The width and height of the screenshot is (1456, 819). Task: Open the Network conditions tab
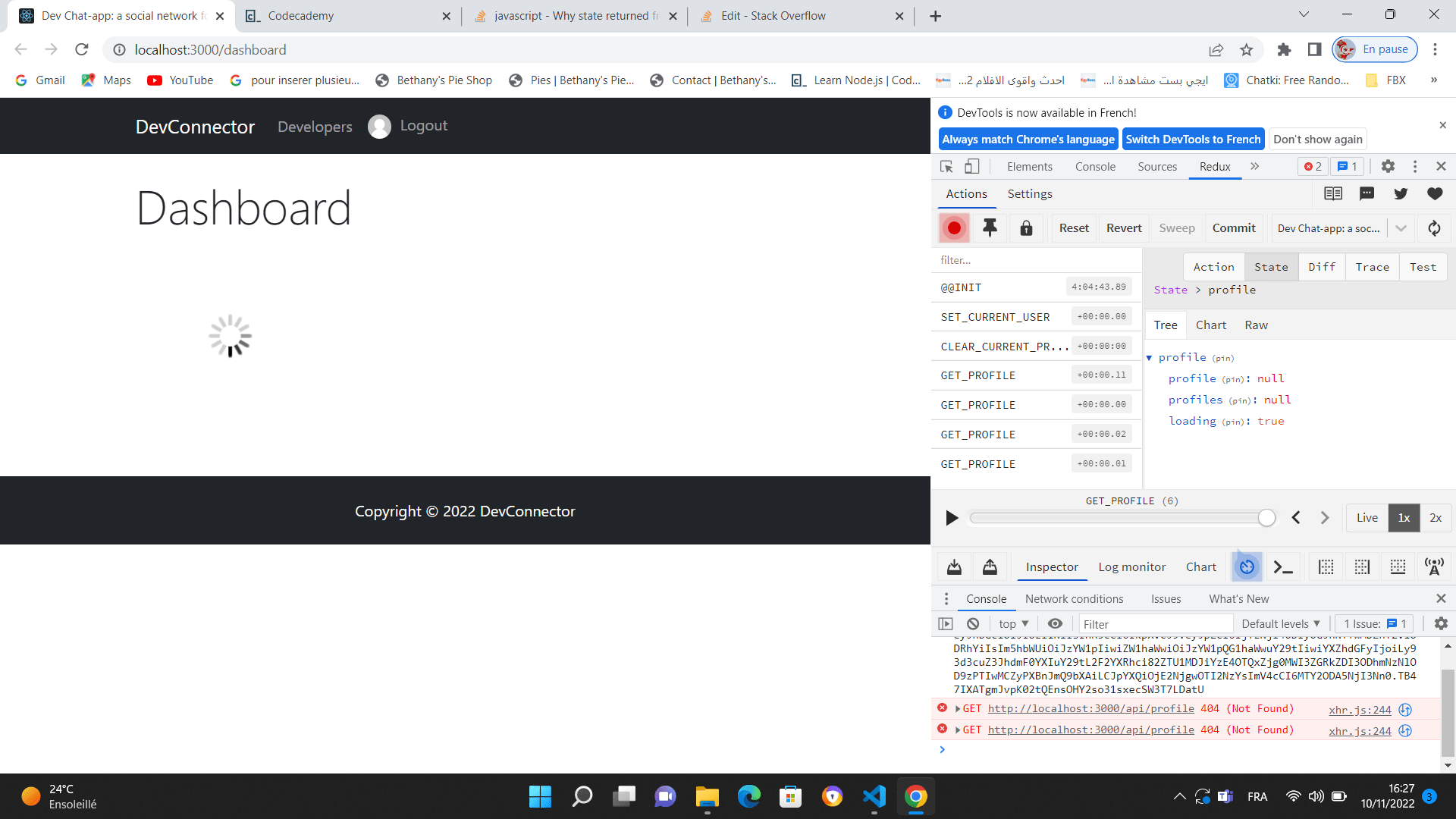click(1074, 598)
